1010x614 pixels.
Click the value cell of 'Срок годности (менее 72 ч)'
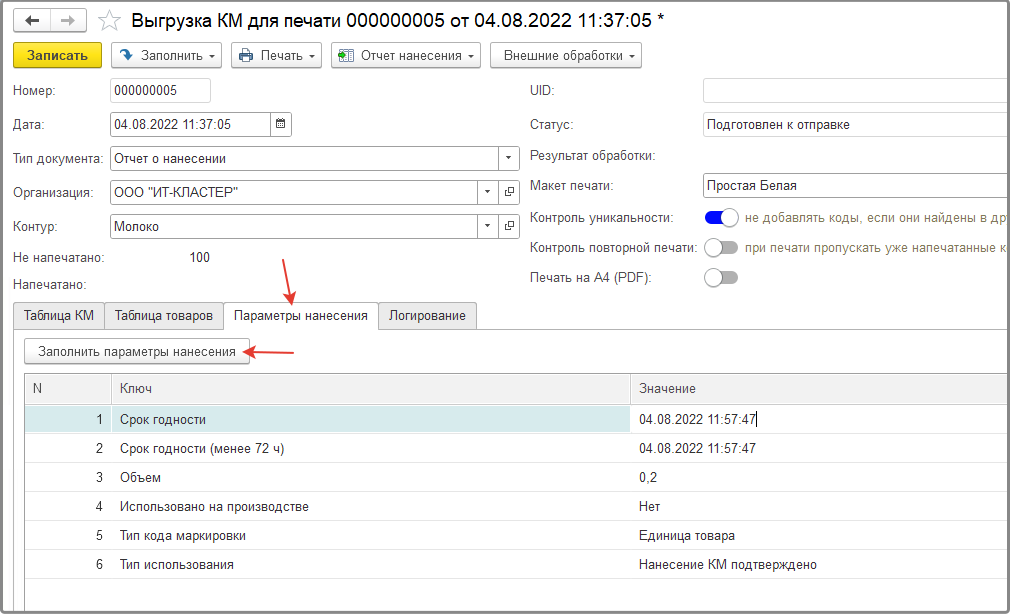818,448
